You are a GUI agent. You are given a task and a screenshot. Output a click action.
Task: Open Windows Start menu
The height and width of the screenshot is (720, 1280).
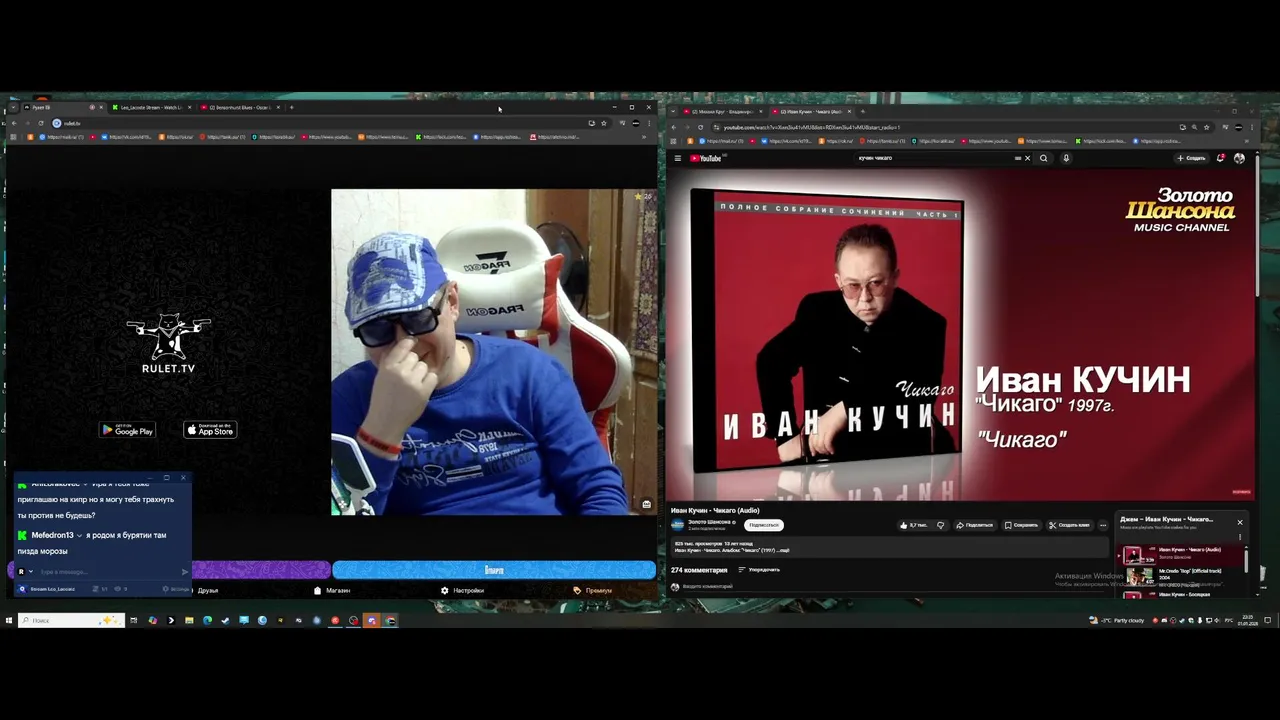point(8,620)
